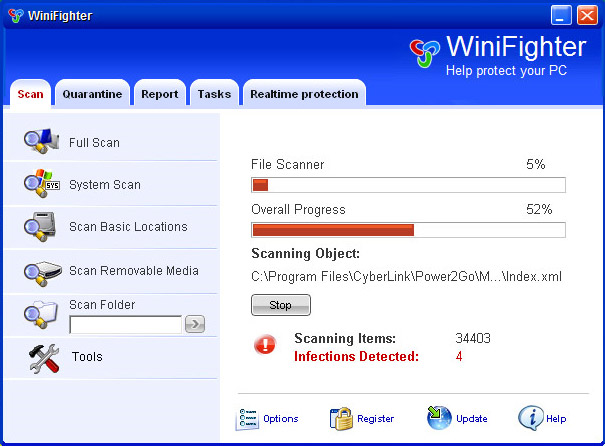Click the red infection alert icon
Image resolution: width=605 pixels, height=446 pixels.
point(265,344)
